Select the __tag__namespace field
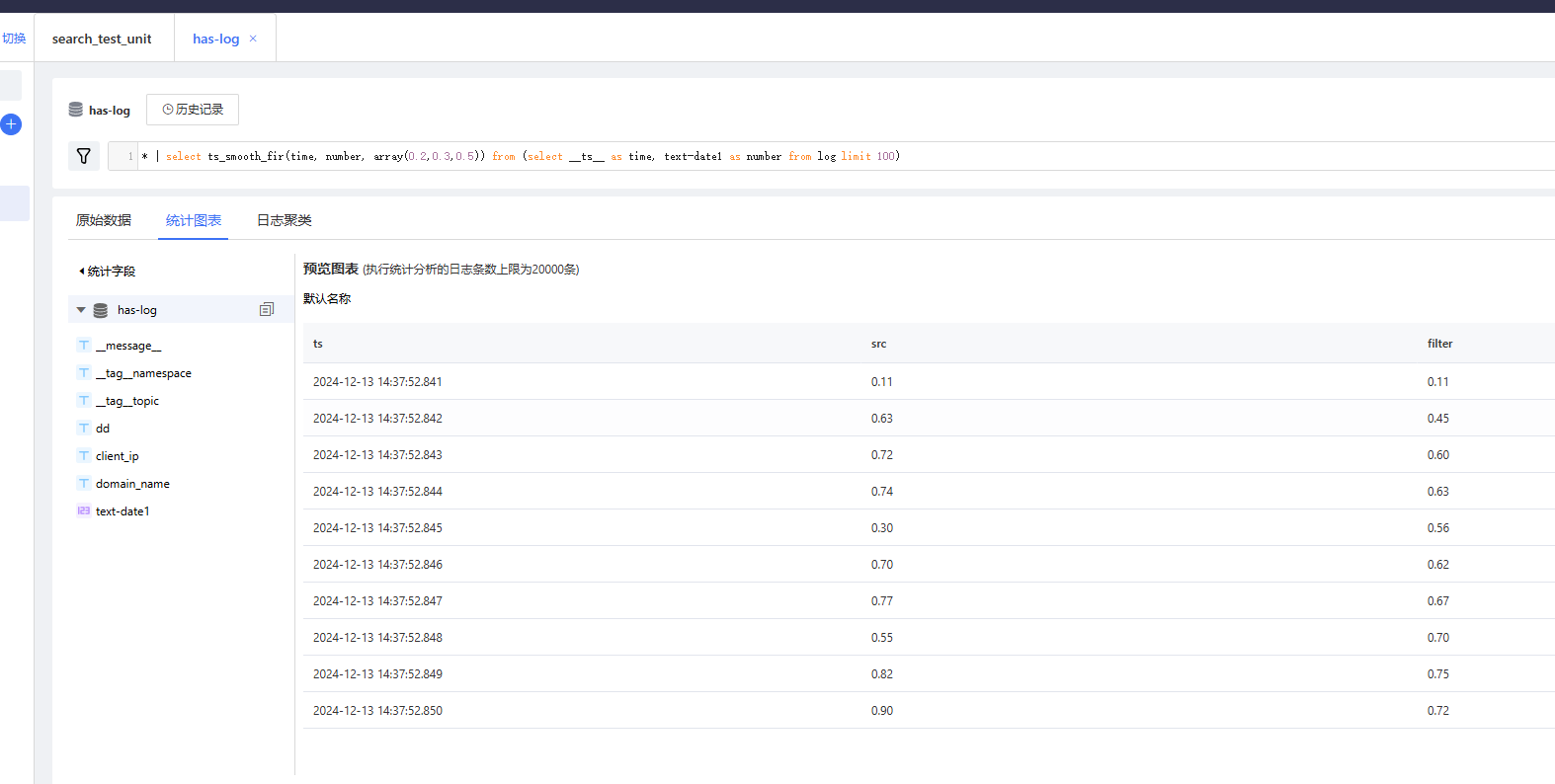The image size is (1555, 784). point(143,373)
